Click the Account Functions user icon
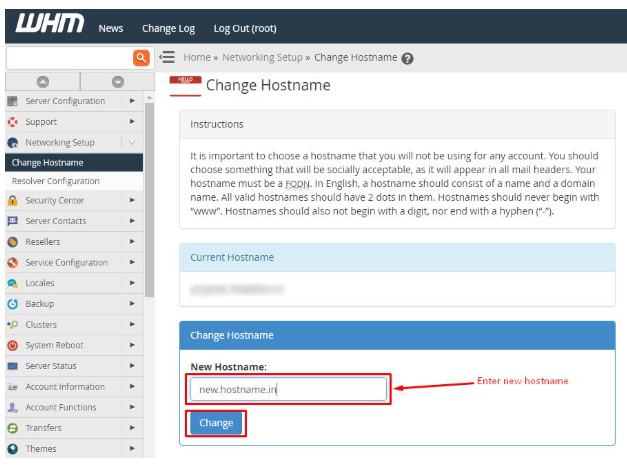Viewport: 627px width, 467px height. 12,407
